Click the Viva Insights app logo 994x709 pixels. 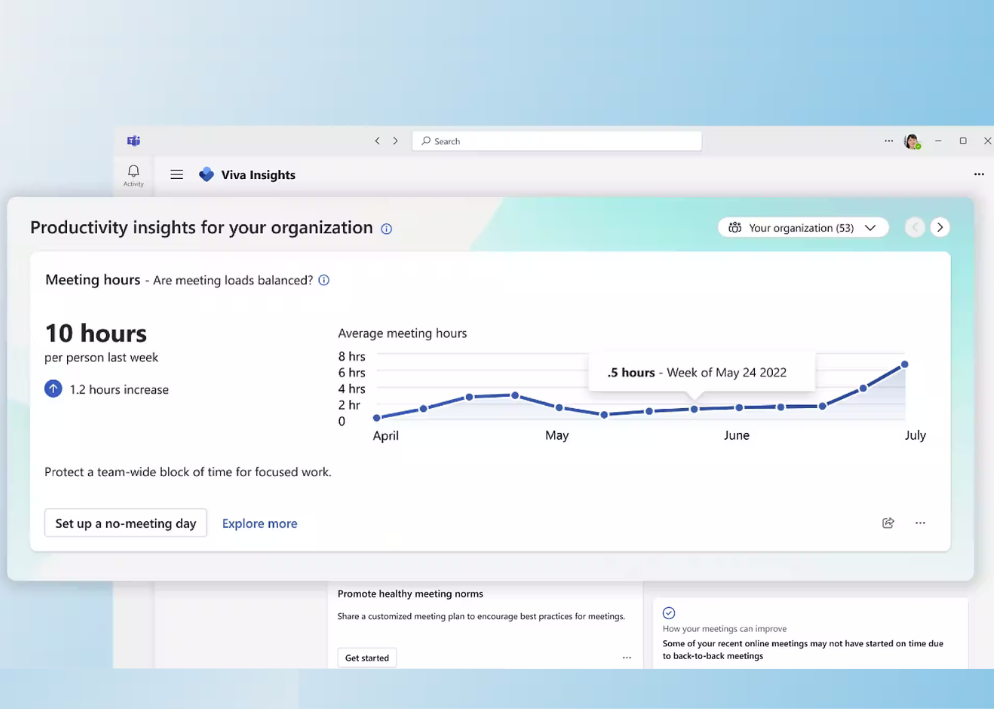click(206, 174)
